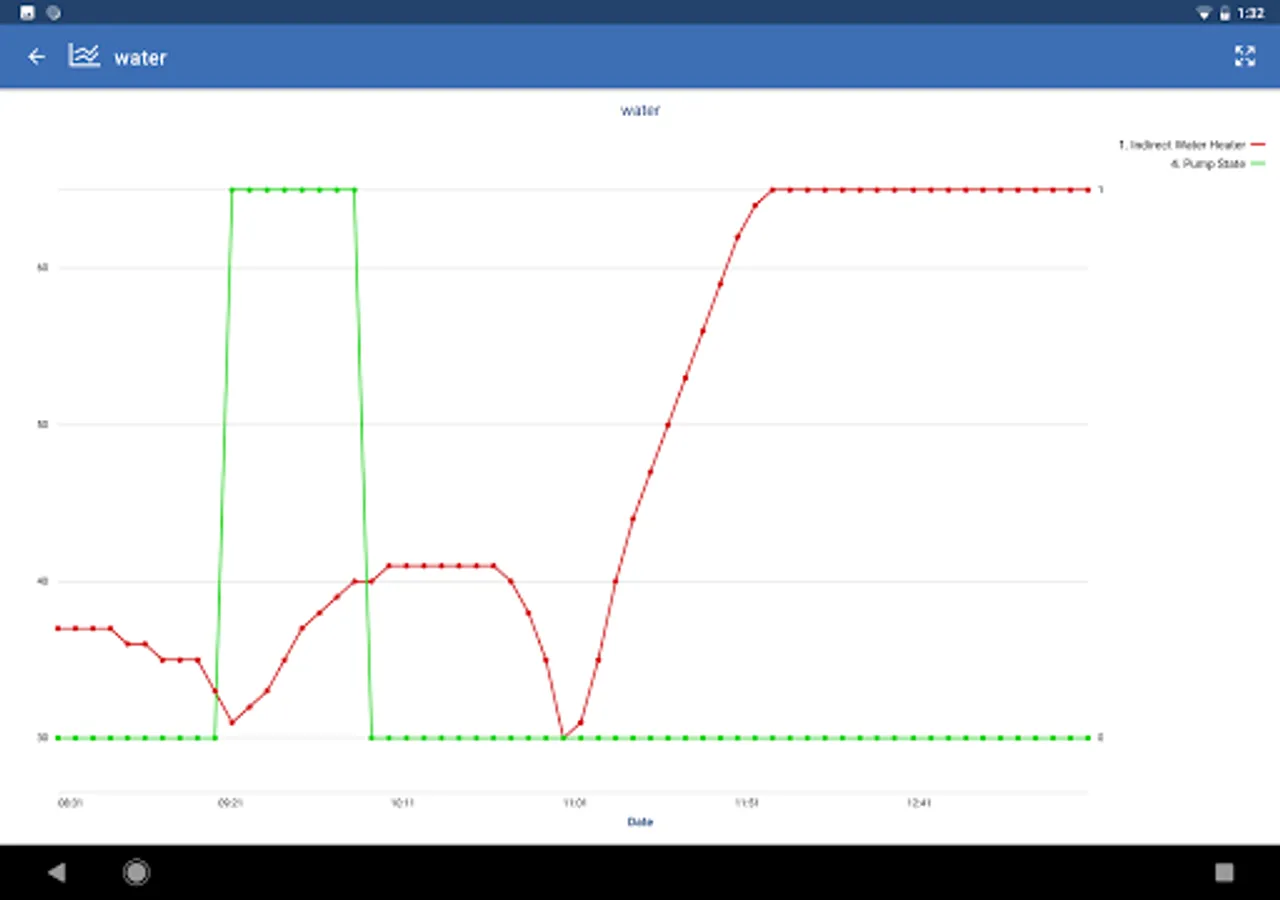Tap the battery status icon

pyautogui.click(x=1224, y=13)
